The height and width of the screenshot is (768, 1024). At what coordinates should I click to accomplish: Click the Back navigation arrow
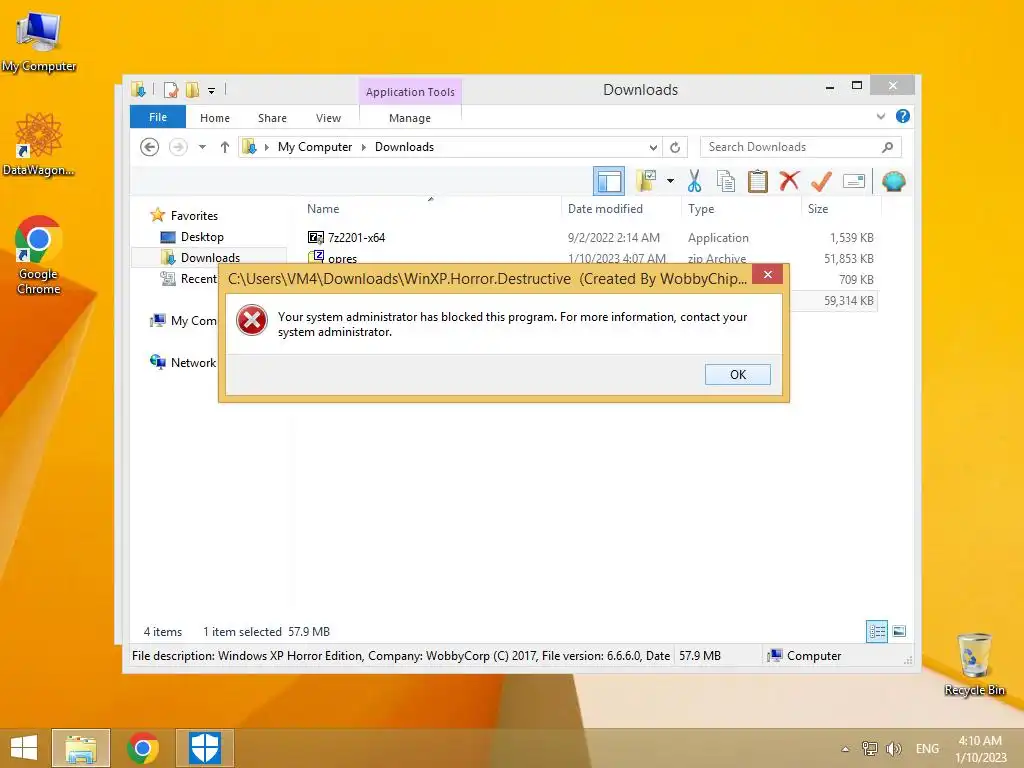pos(150,147)
